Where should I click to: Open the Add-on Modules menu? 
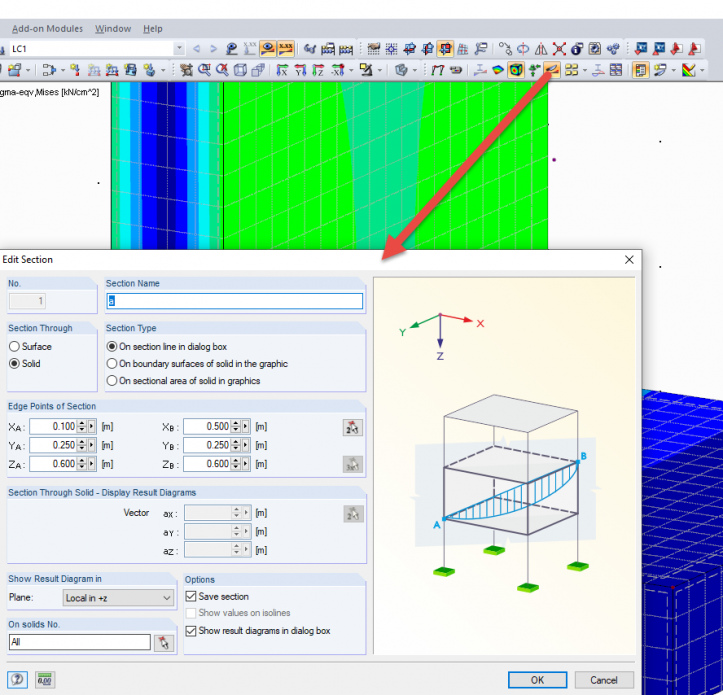point(47,29)
